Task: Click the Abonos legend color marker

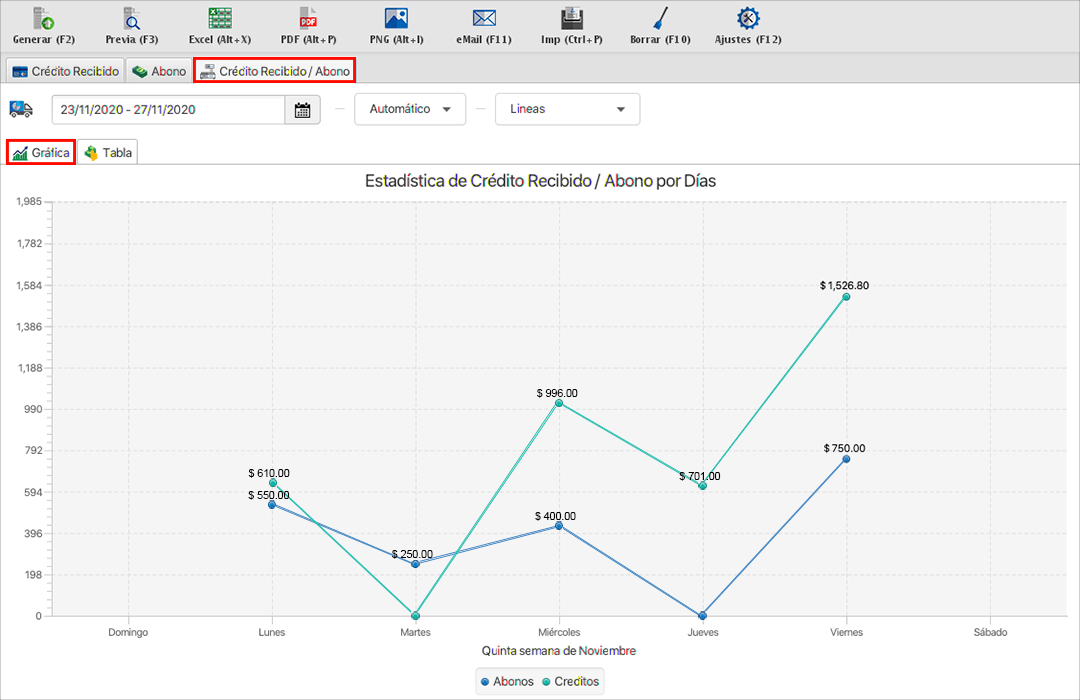Action: click(486, 681)
